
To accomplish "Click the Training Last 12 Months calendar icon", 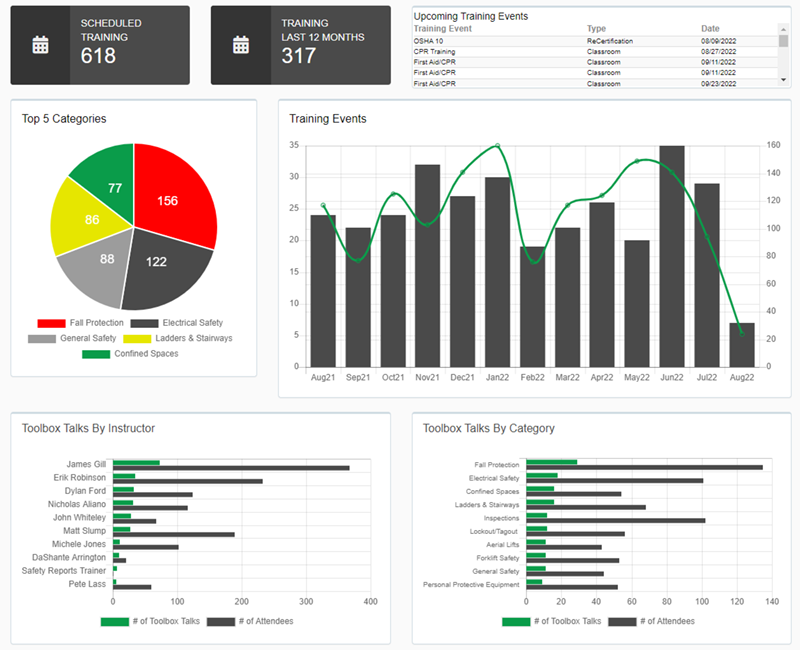I will point(241,45).
